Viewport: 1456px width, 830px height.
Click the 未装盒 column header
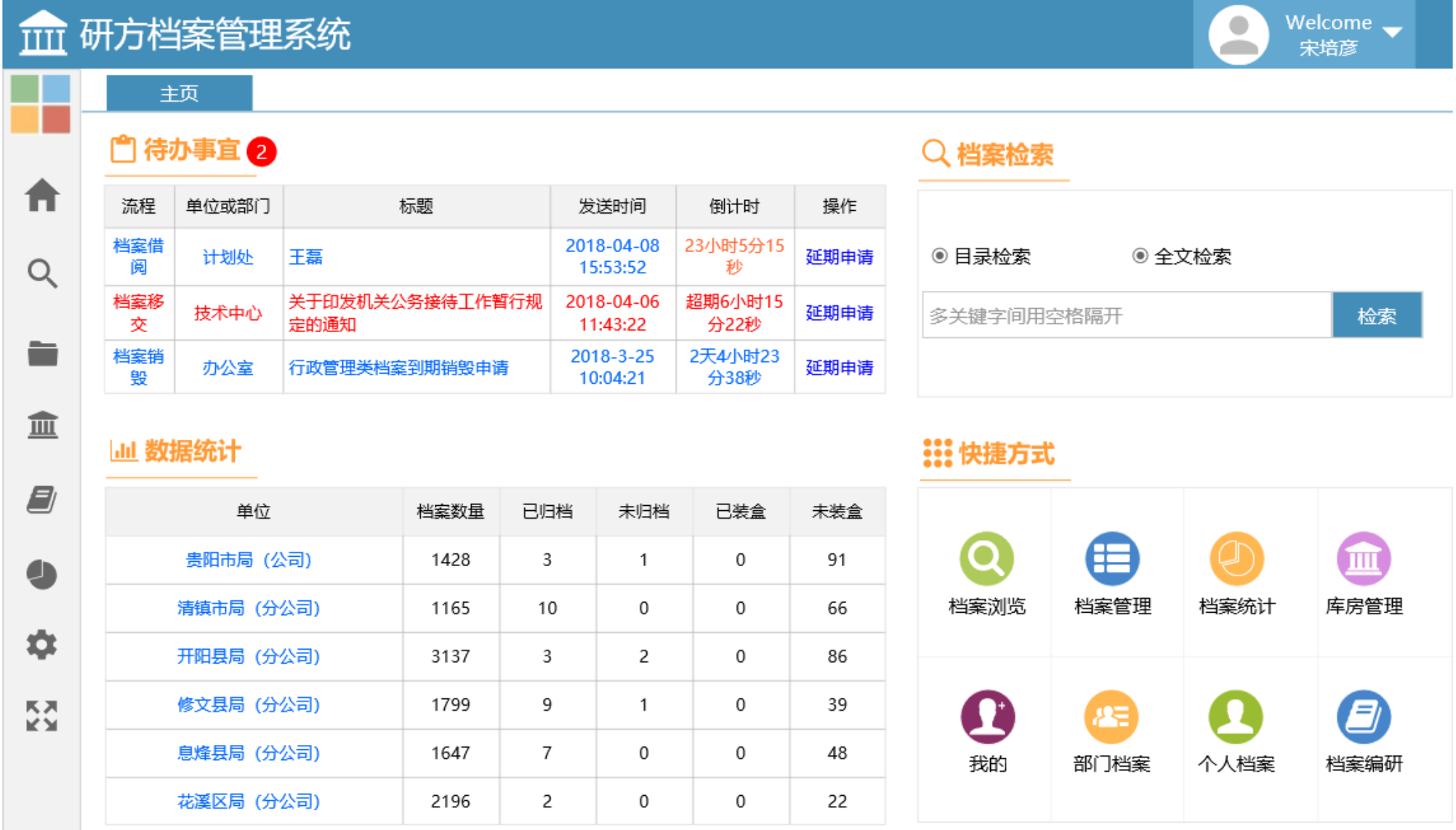point(837,511)
